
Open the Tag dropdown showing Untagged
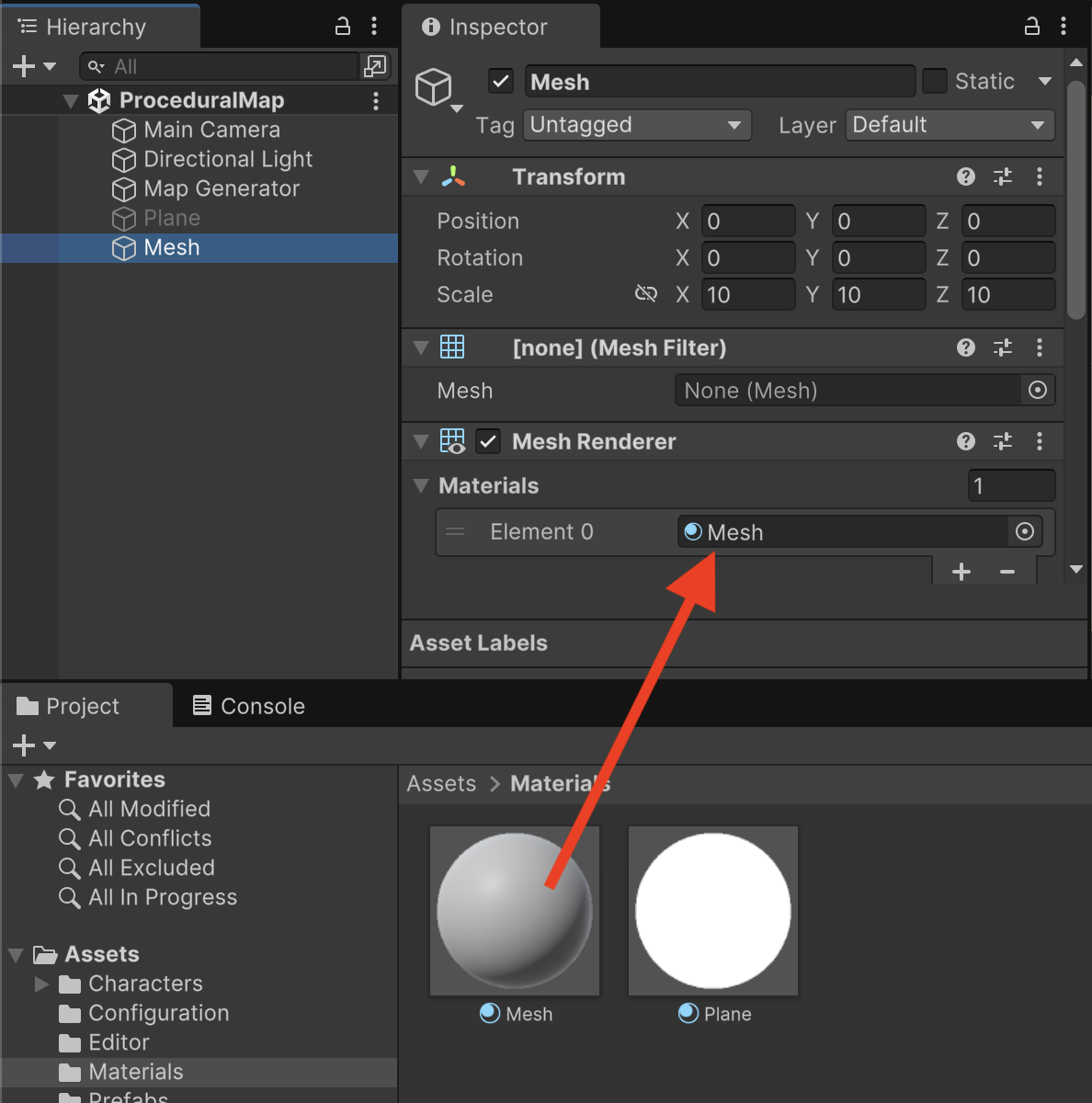[636, 125]
